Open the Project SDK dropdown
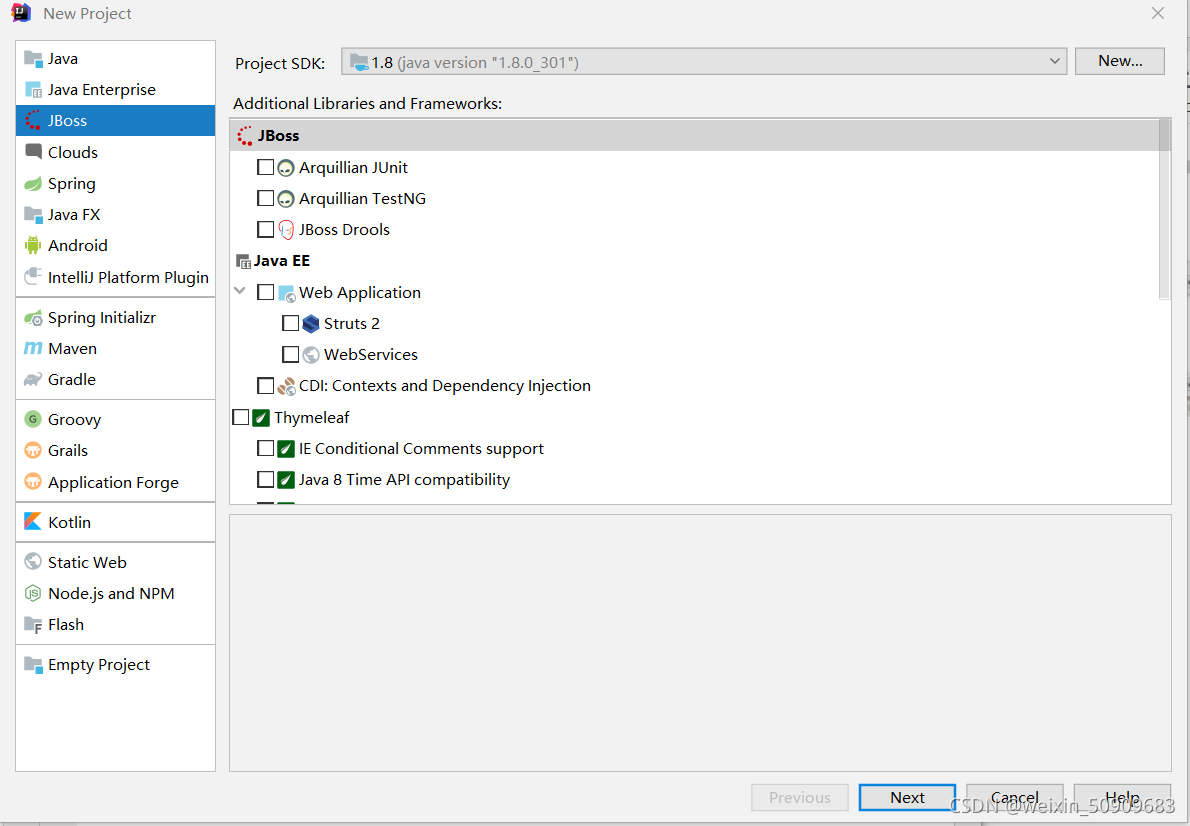The height and width of the screenshot is (826, 1190). [x=704, y=61]
